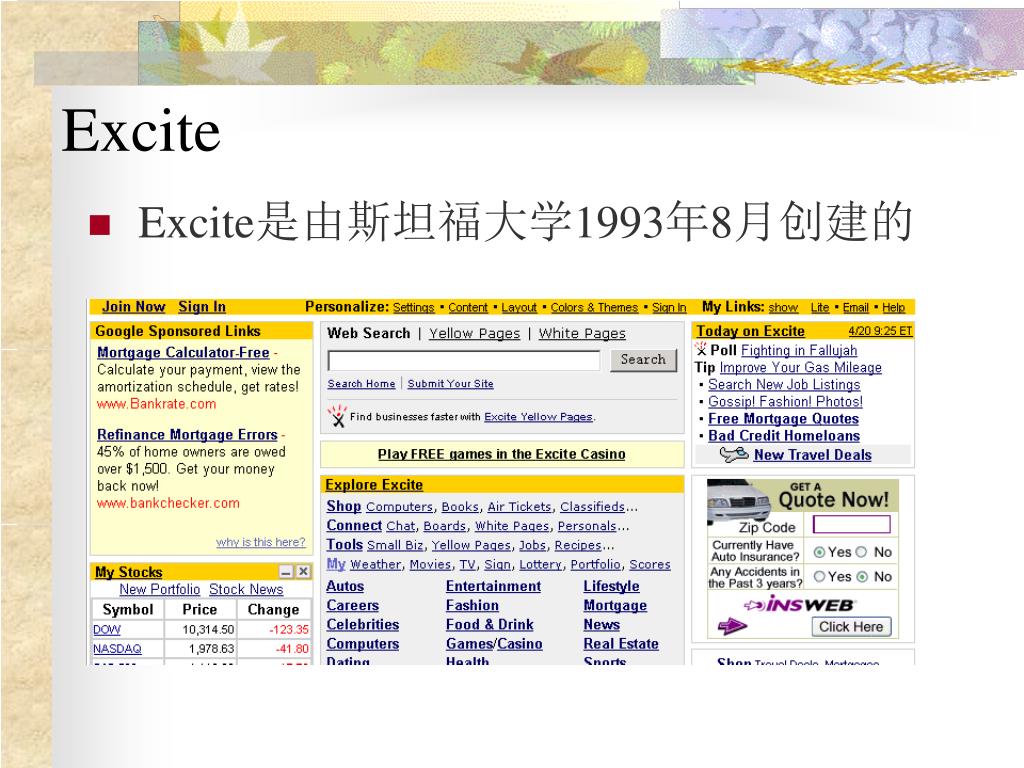Open Help link in top bar

click(893, 308)
